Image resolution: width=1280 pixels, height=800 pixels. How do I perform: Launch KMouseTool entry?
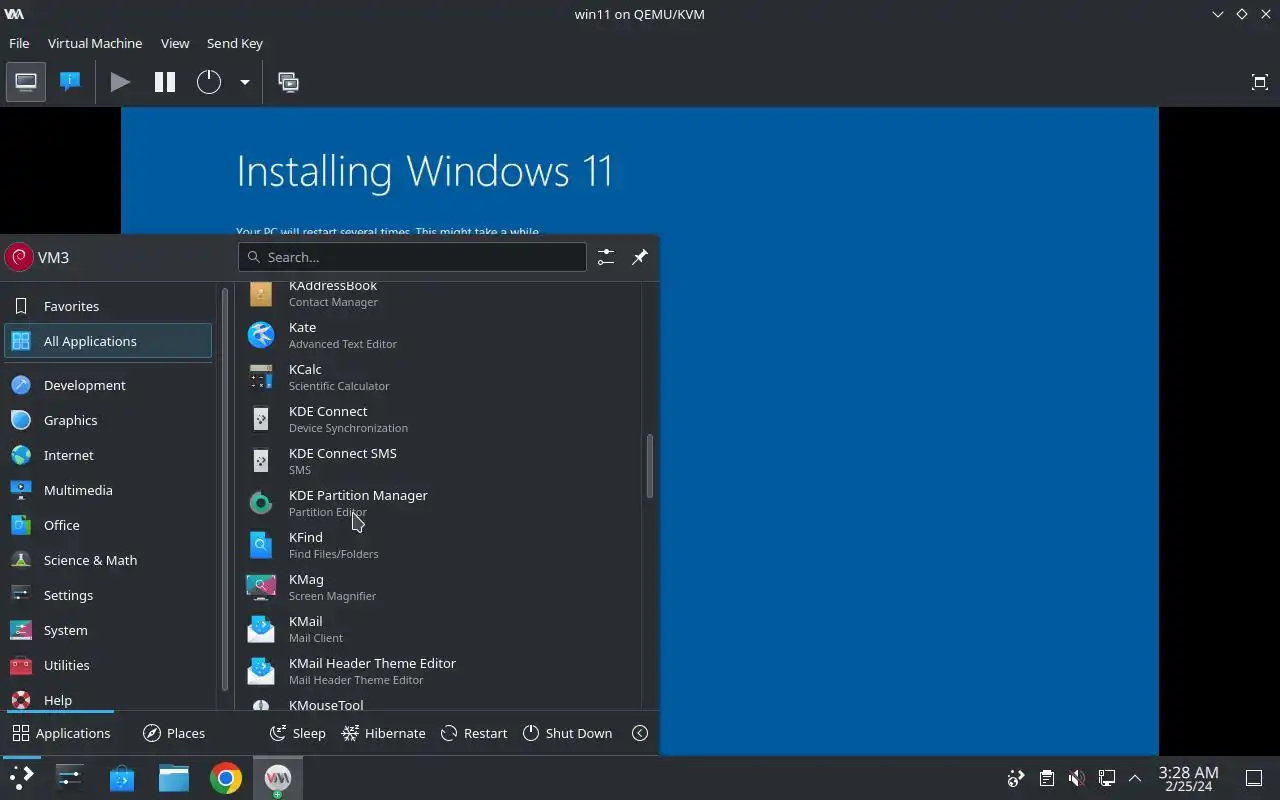pos(438,702)
